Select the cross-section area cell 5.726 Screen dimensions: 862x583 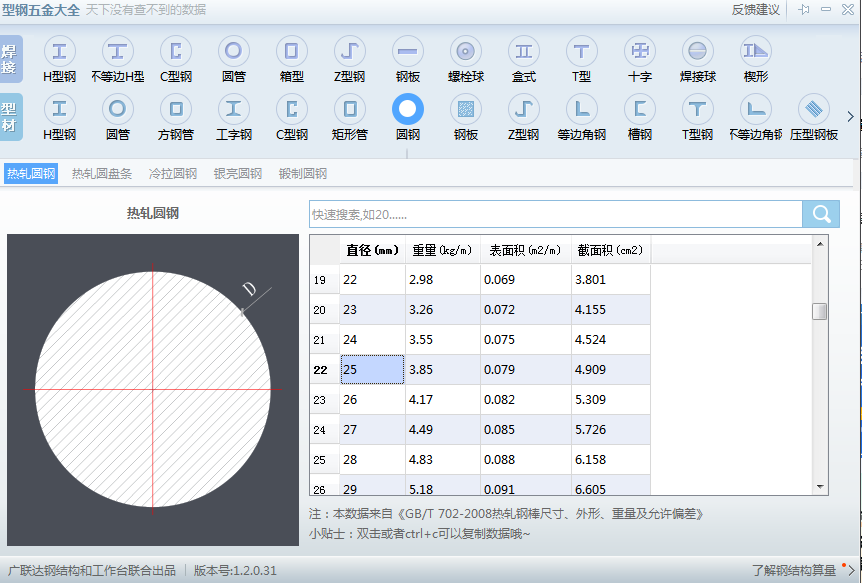click(x=611, y=430)
